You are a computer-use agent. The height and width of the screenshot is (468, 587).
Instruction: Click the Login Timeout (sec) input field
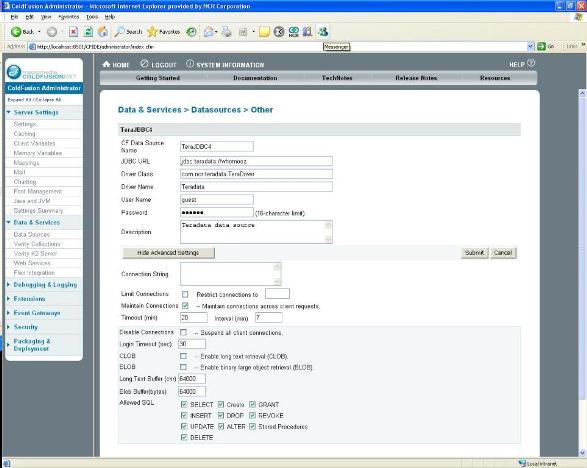192,344
